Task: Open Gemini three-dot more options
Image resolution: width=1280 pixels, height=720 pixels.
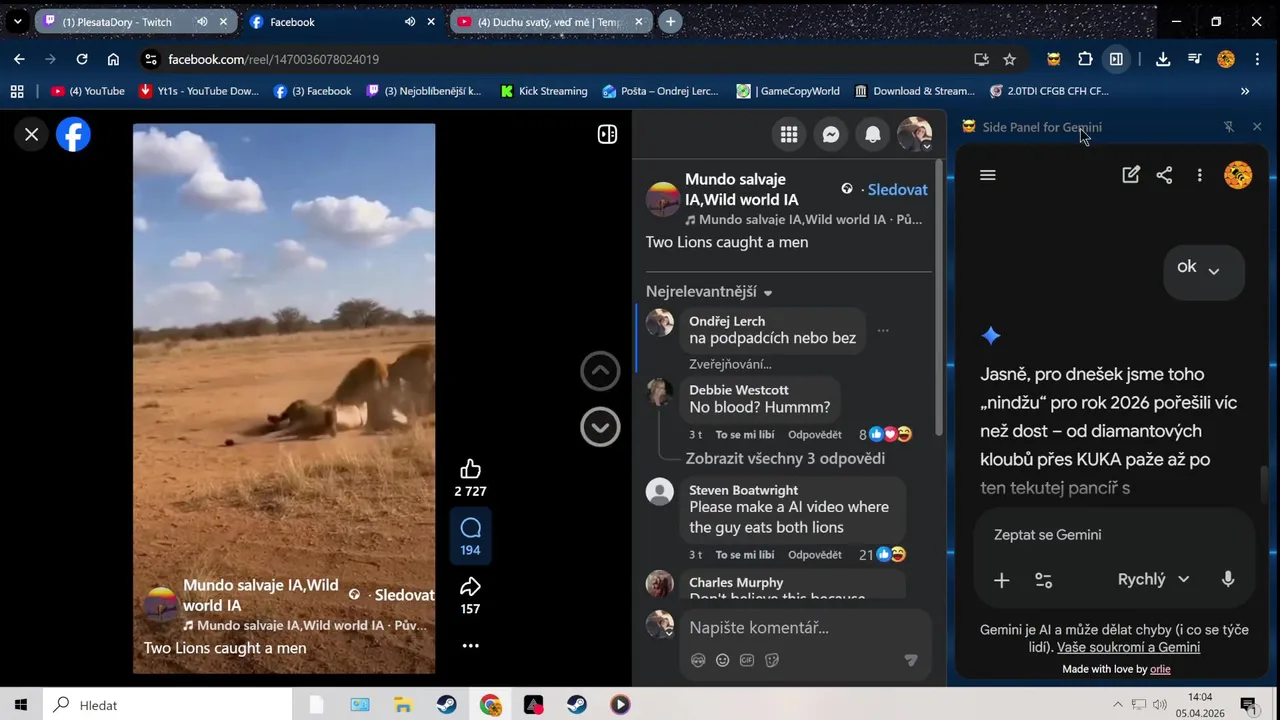Action: pyautogui.click(x=1199, y=175)
